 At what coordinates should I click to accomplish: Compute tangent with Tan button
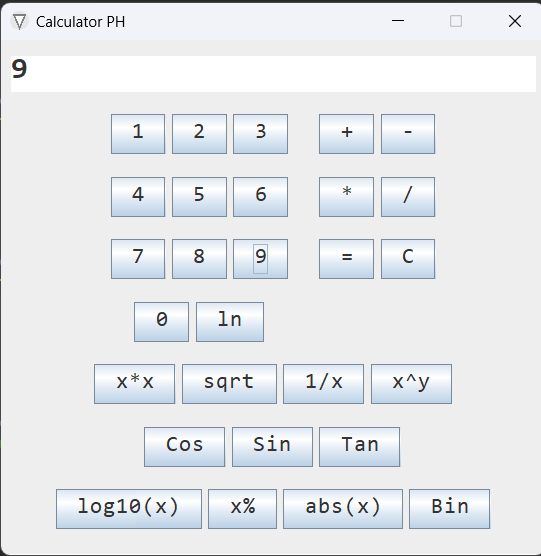point(359,447)
